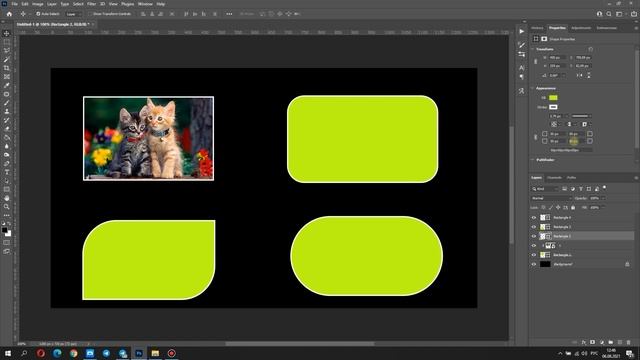
Task: Hide the Rectangle 4 layer
Action: point(534,218)
